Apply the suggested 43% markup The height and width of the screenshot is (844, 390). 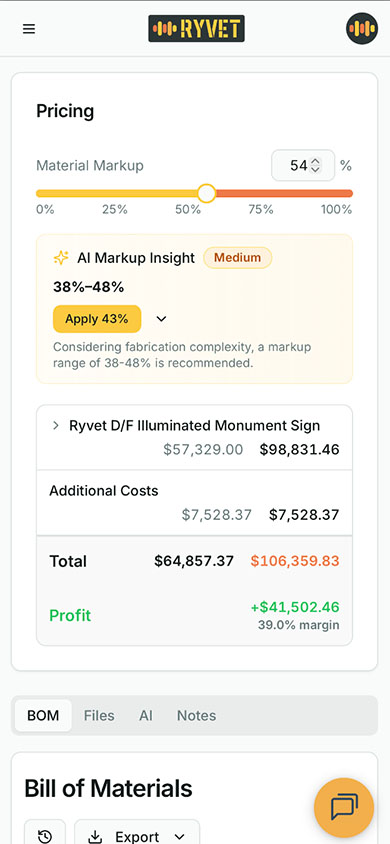point(97,319)
